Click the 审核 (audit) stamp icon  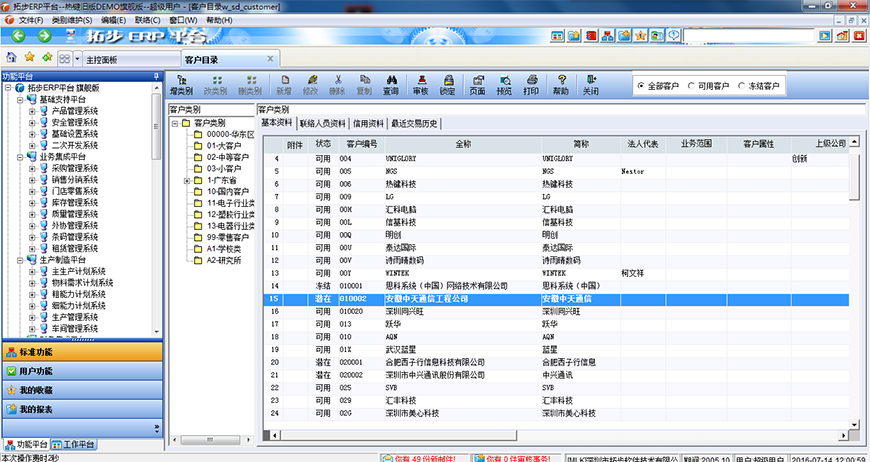[420, 83]
